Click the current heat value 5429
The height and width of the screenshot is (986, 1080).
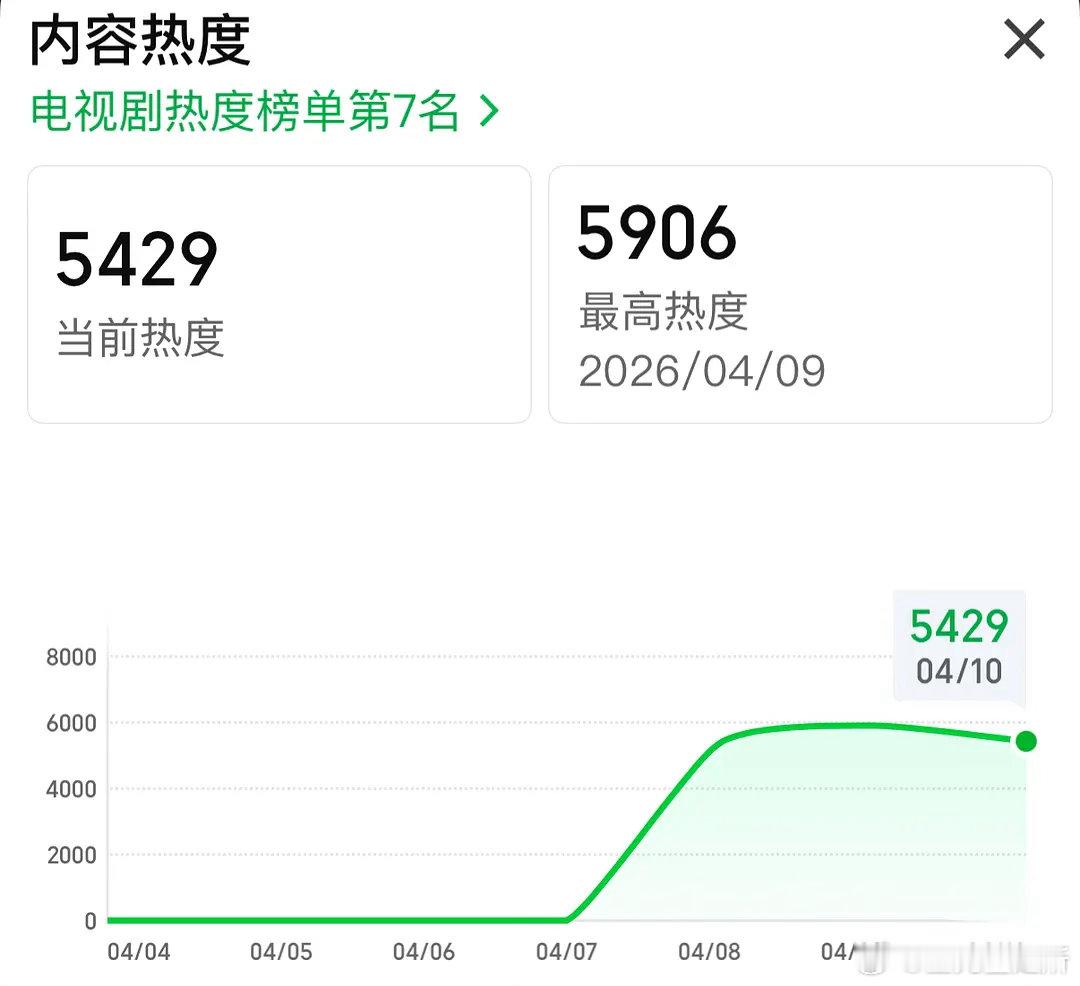click(136, 260)
